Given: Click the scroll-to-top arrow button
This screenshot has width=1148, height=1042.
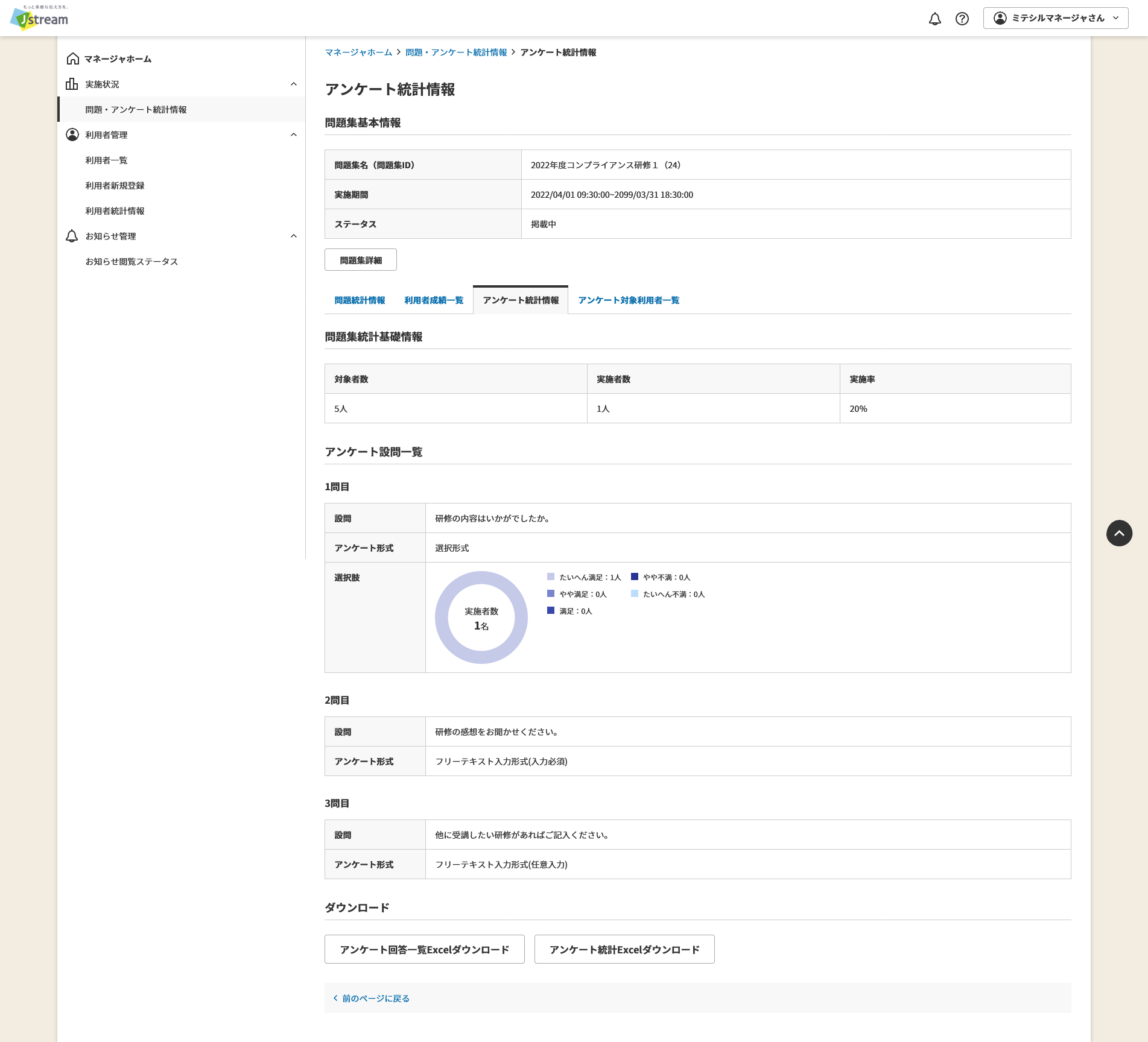Looking at the screenshot, I should 1119,533.
